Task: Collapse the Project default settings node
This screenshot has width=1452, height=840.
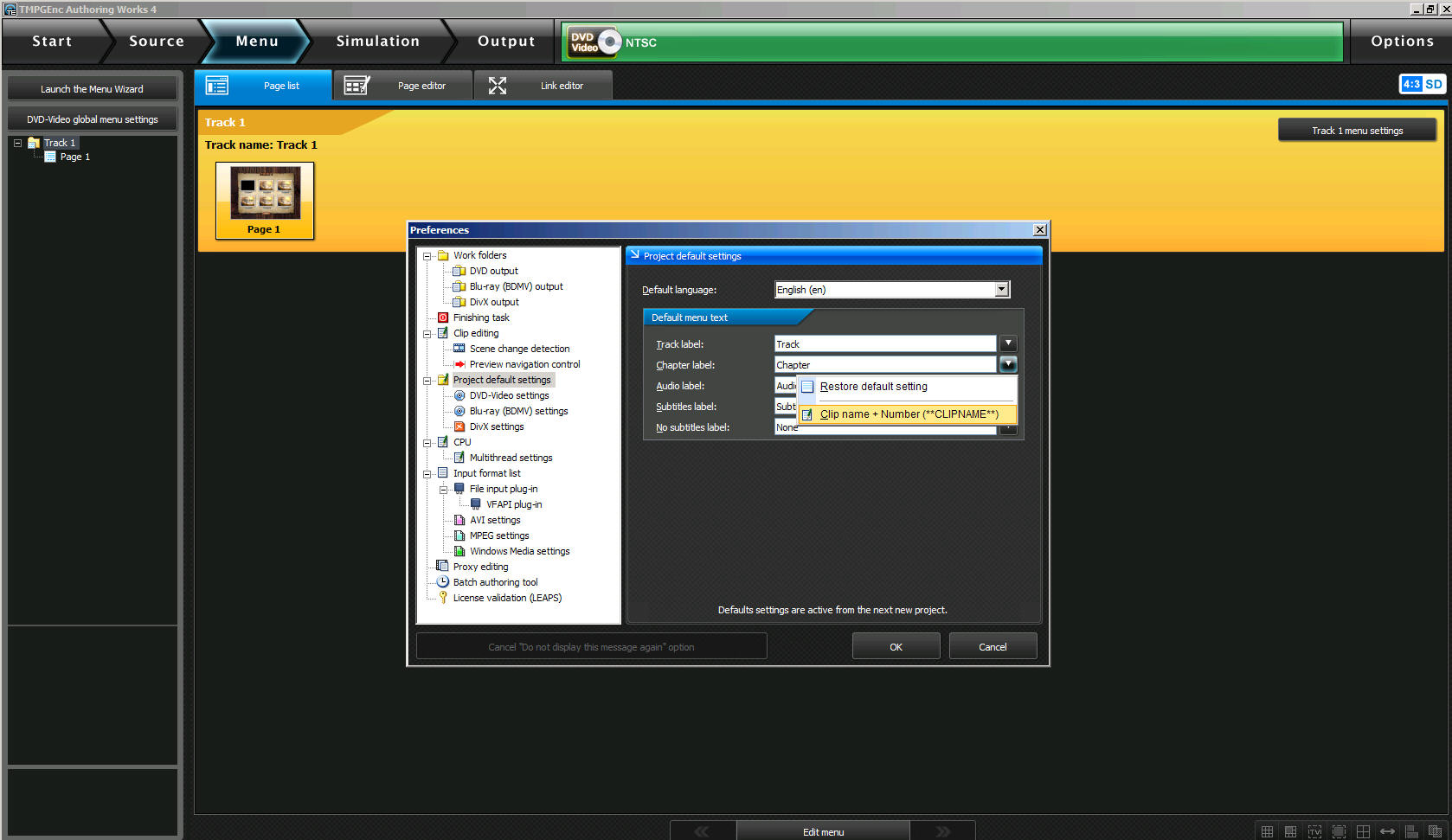Action: [x=427, y=381]
